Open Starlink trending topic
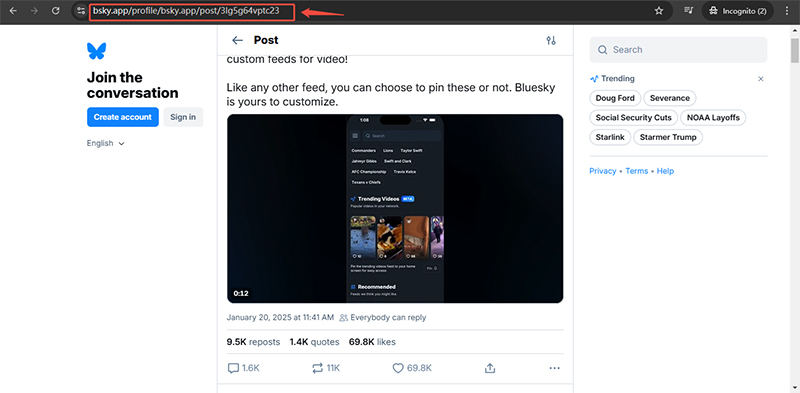Viewport: 800px width, 393px height. 610,138
